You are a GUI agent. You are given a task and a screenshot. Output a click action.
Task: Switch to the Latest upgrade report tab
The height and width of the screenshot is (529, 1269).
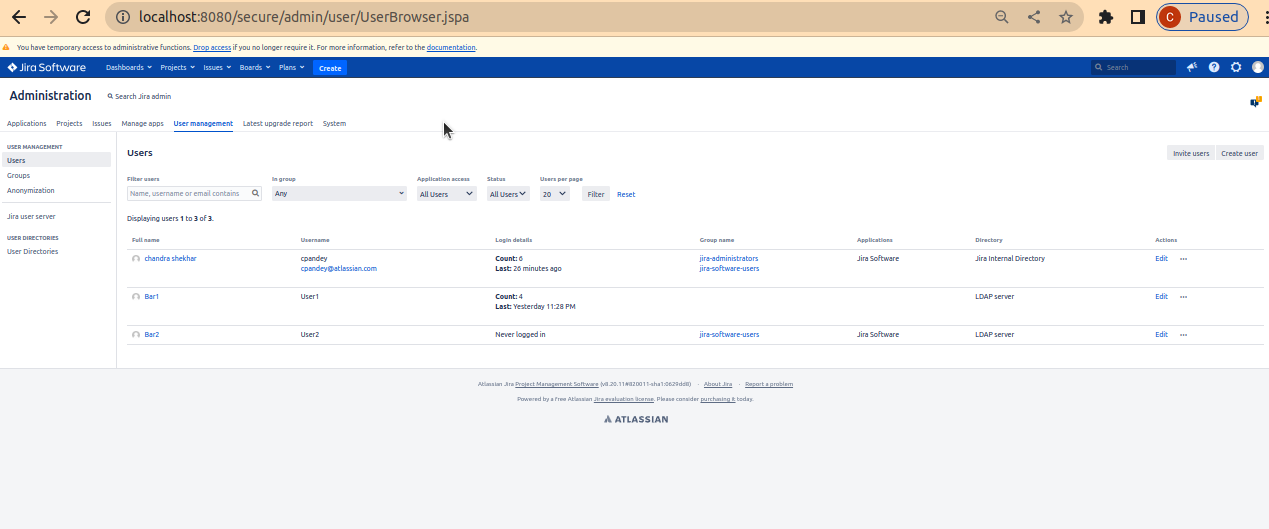[x=278, y=124]
